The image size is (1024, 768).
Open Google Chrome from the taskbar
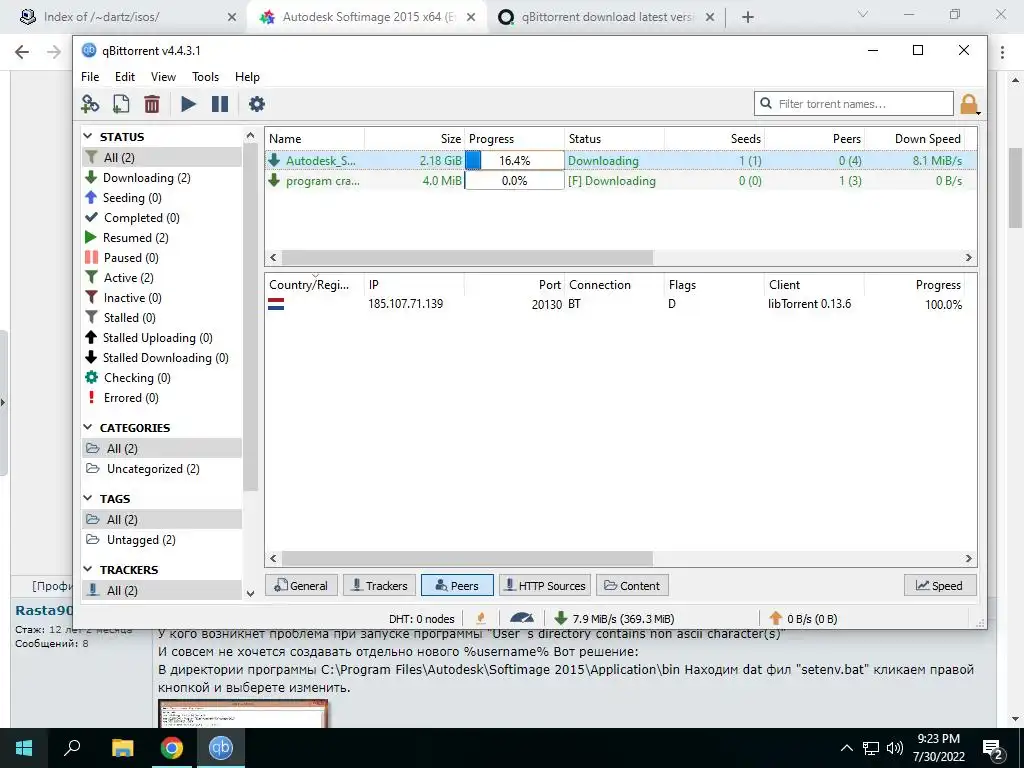coord(172,748)
